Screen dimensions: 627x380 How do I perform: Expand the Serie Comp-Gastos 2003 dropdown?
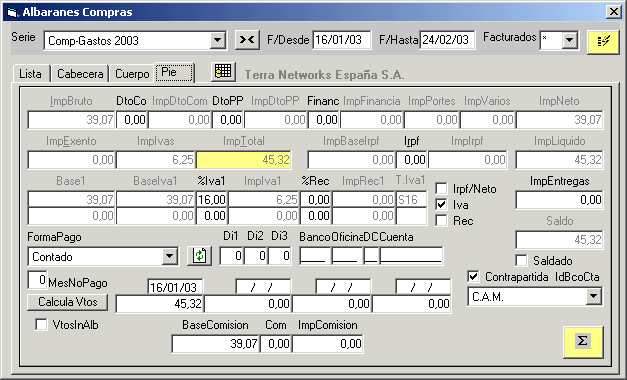click(x=217, y=40)
